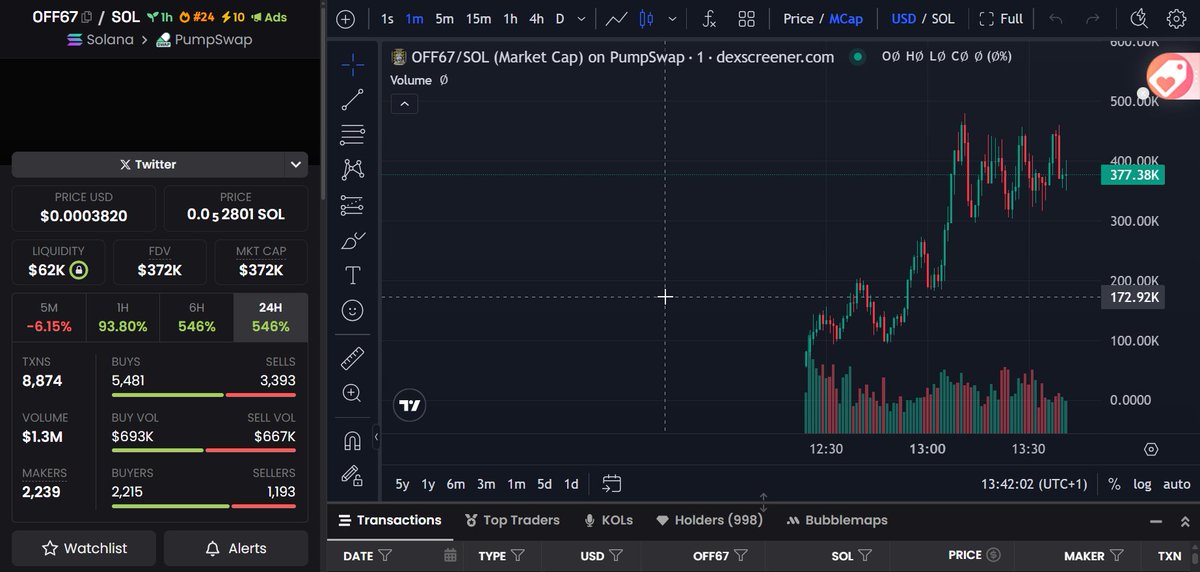Set chart interval to 1h
The height and width of the screenshot is (572, 1200).
pyautogui.click(x=510, y=19)
